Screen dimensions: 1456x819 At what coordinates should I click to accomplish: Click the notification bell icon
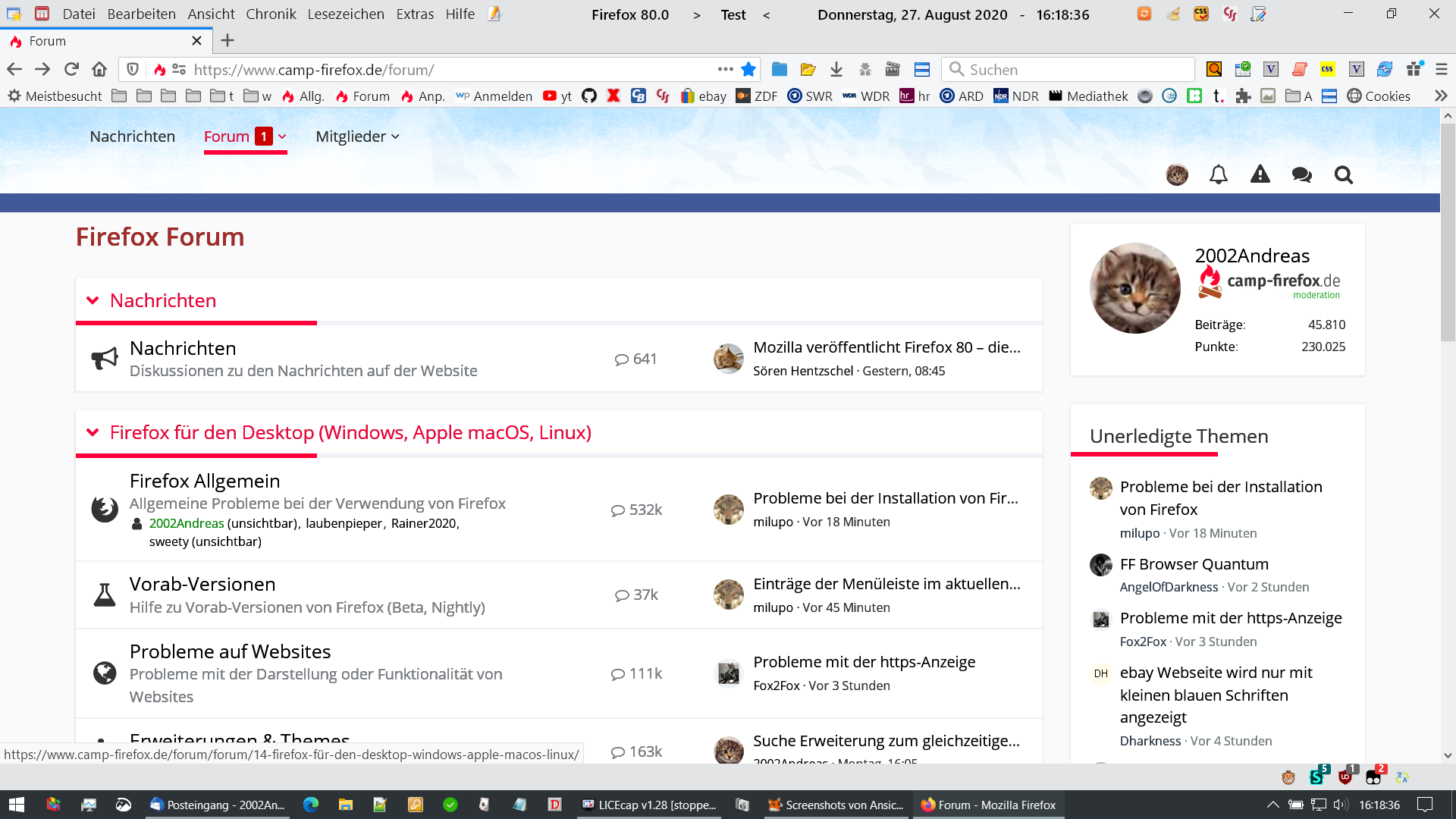[x=1218, y=175]
